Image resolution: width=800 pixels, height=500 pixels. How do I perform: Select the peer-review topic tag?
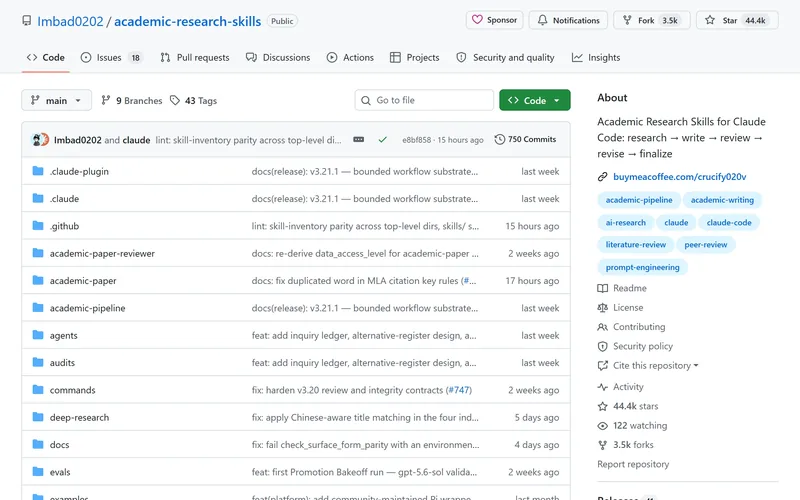point(706,245)
